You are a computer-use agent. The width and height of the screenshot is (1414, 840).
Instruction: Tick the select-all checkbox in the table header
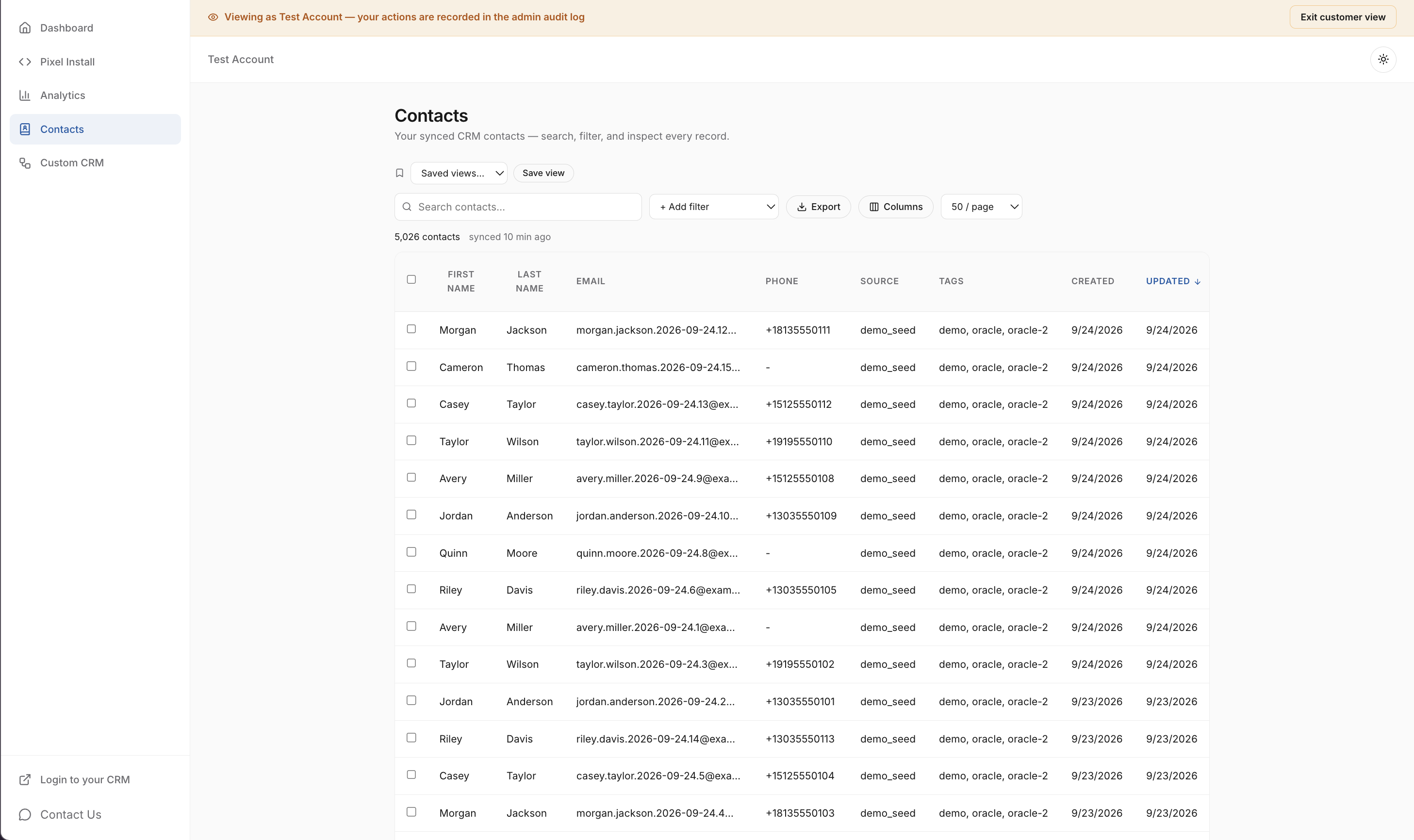tap(411, 280)
